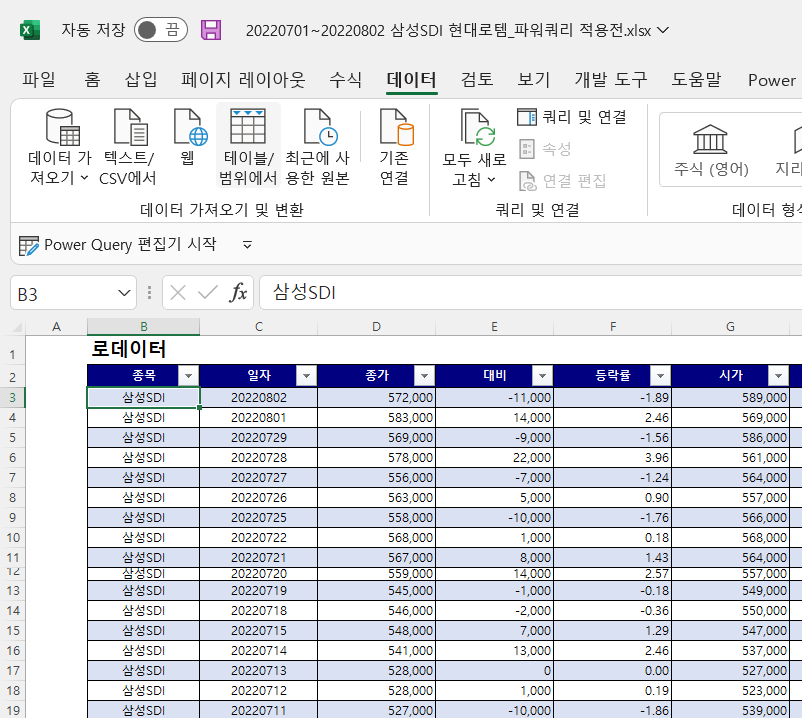Open the 종가 column filter dropdown
This screenshot has height=718, width=802.
coord(424,376)
